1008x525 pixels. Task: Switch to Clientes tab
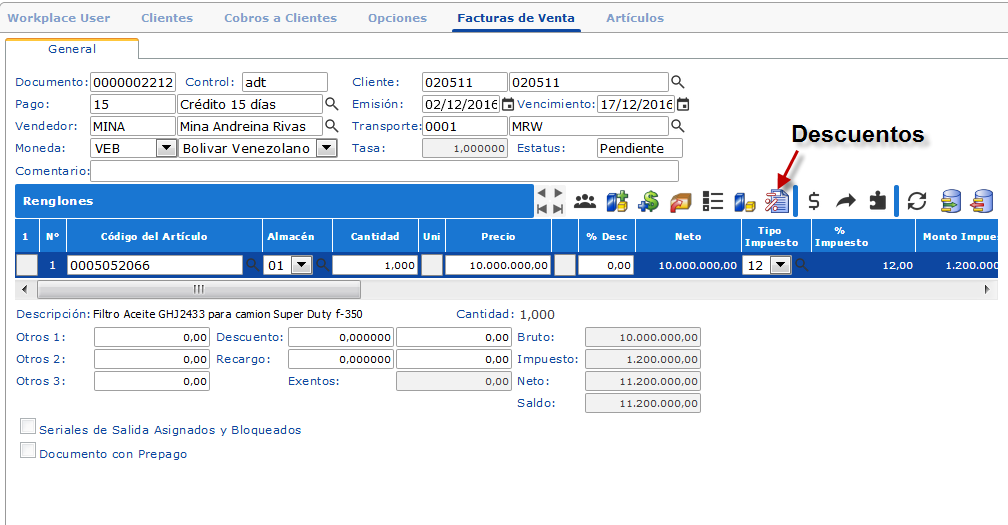pos(167,18)
